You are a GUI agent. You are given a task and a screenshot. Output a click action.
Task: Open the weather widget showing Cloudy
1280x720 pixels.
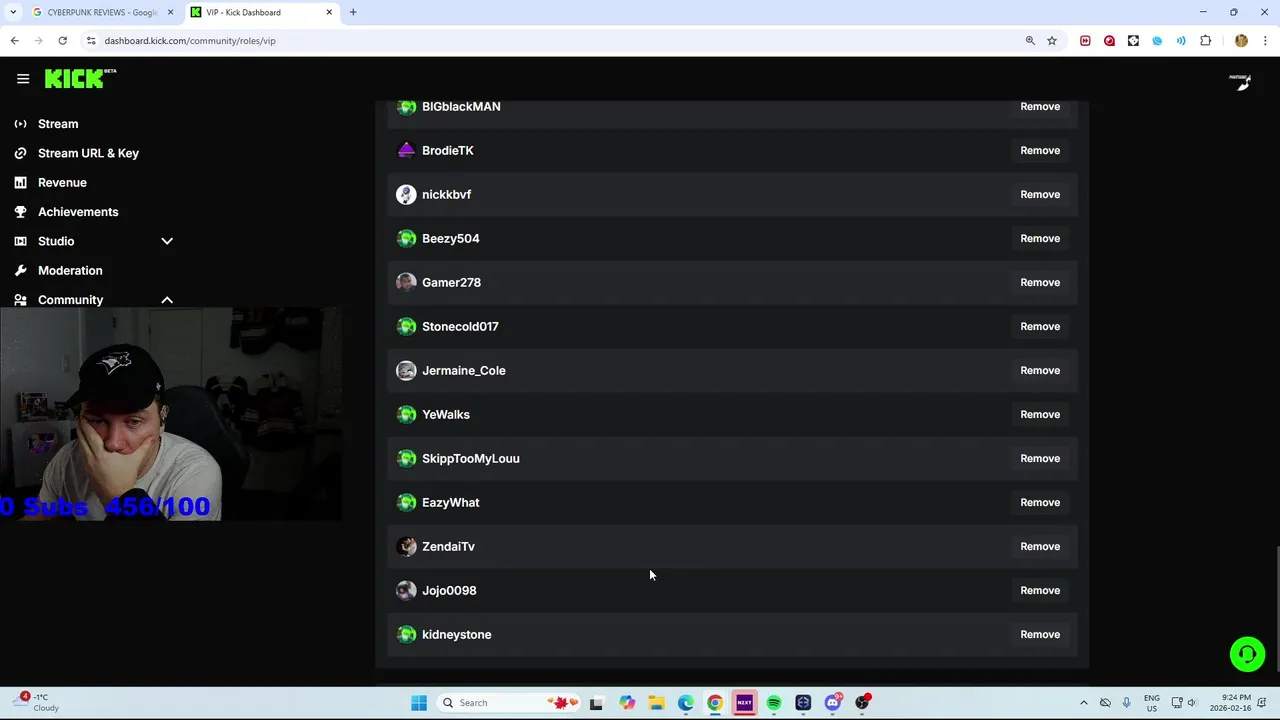(38, 703)
